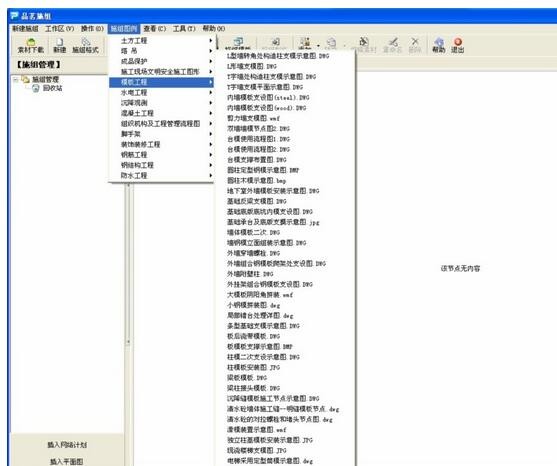Close the highlighted 施组图例 menu

[x=124, y=29]
